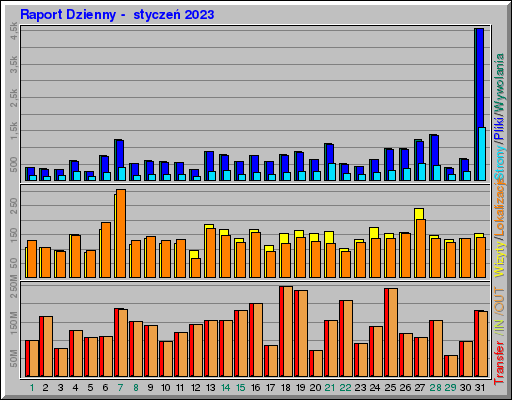
Task: Click the 'Lokalizacje' legend label
Action: (x=499, y=208)
